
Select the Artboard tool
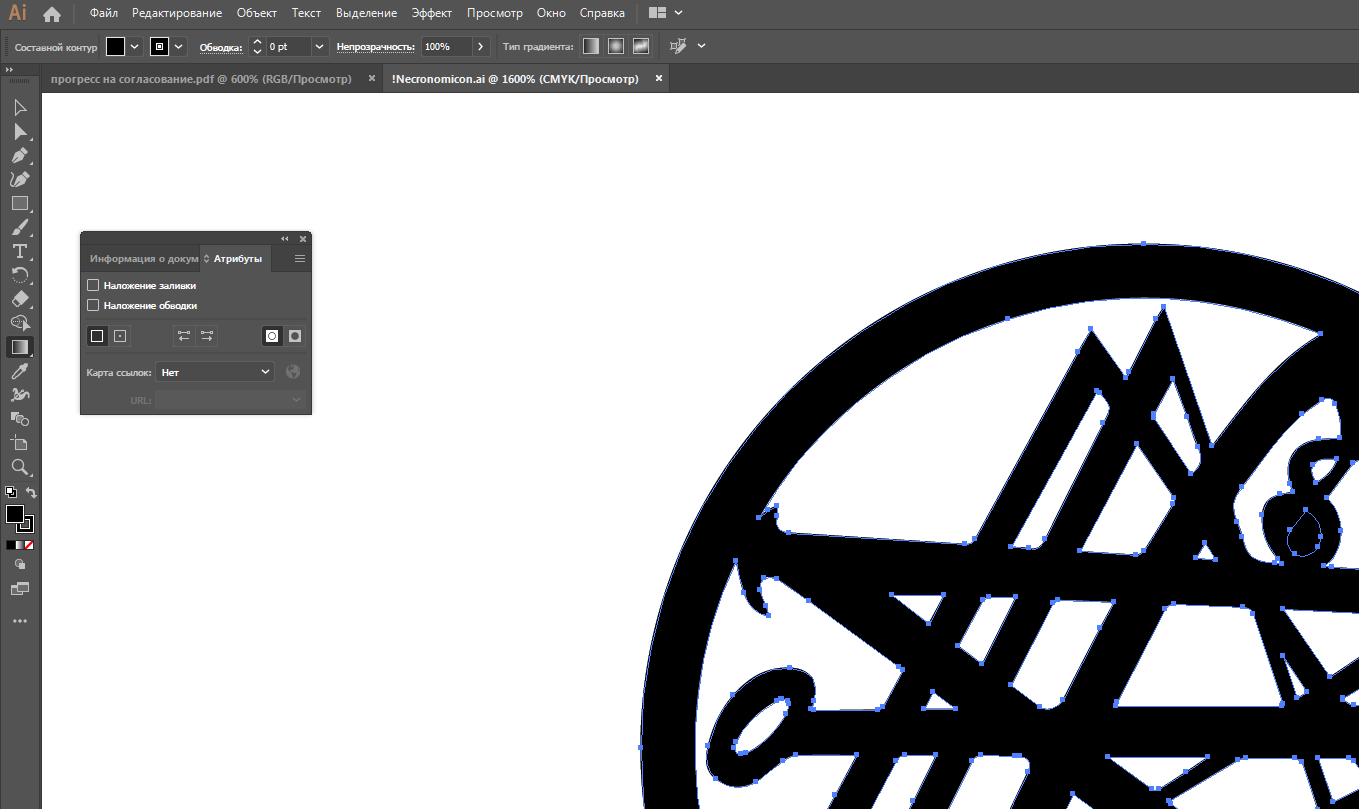point(20,443)
